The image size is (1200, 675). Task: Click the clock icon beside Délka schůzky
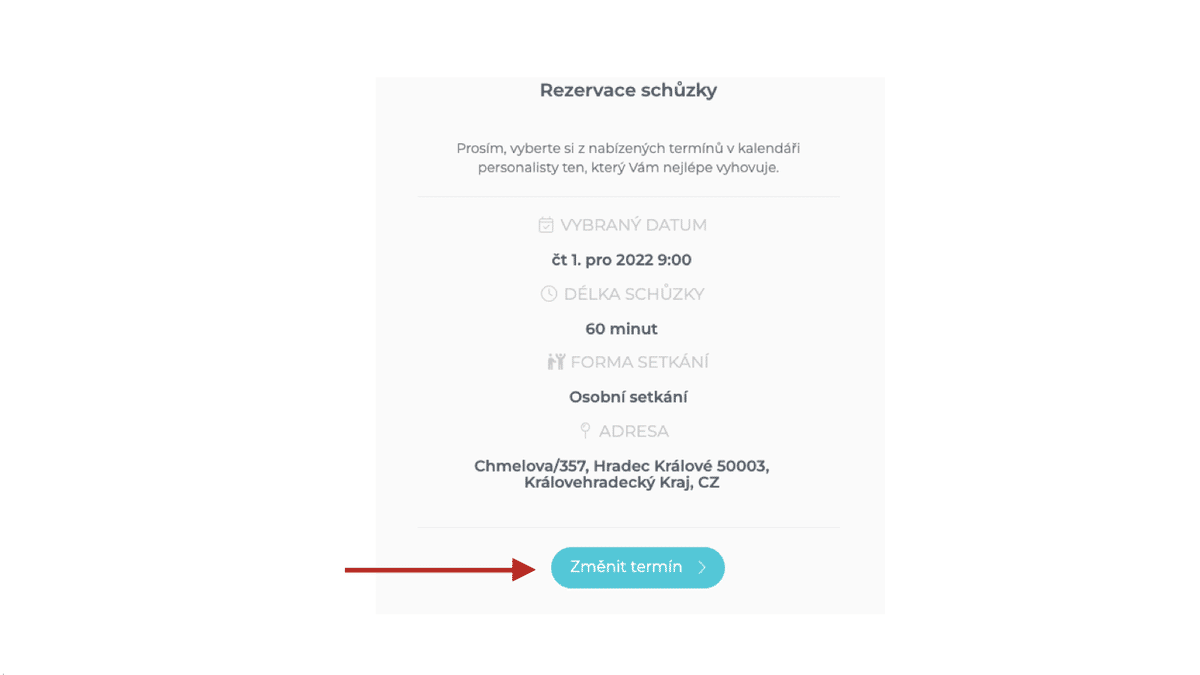point(549,294)
